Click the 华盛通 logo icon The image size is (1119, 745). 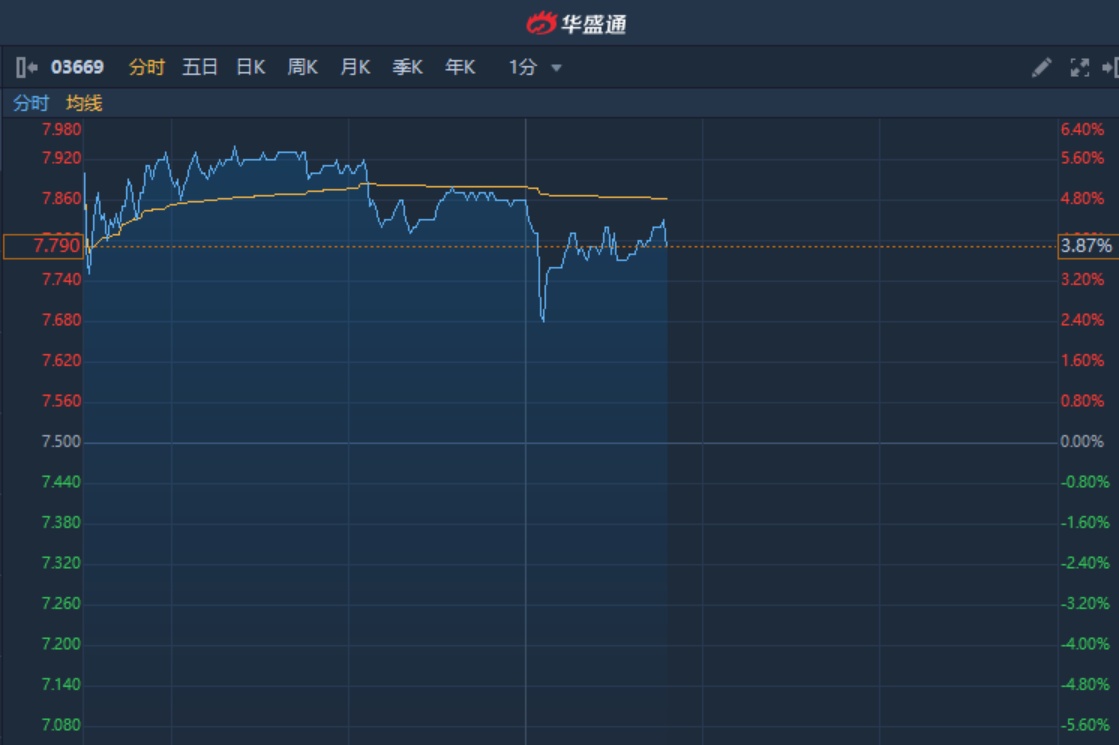point(541,22)
